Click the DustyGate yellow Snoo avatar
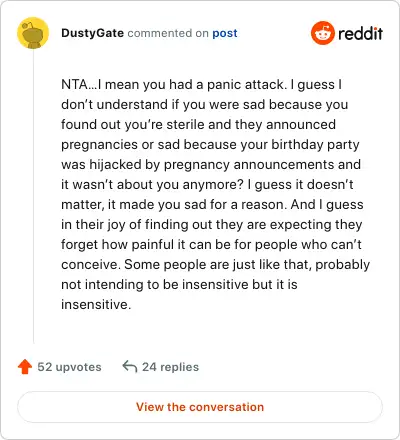The image size is (400, 440). (33, 33)
